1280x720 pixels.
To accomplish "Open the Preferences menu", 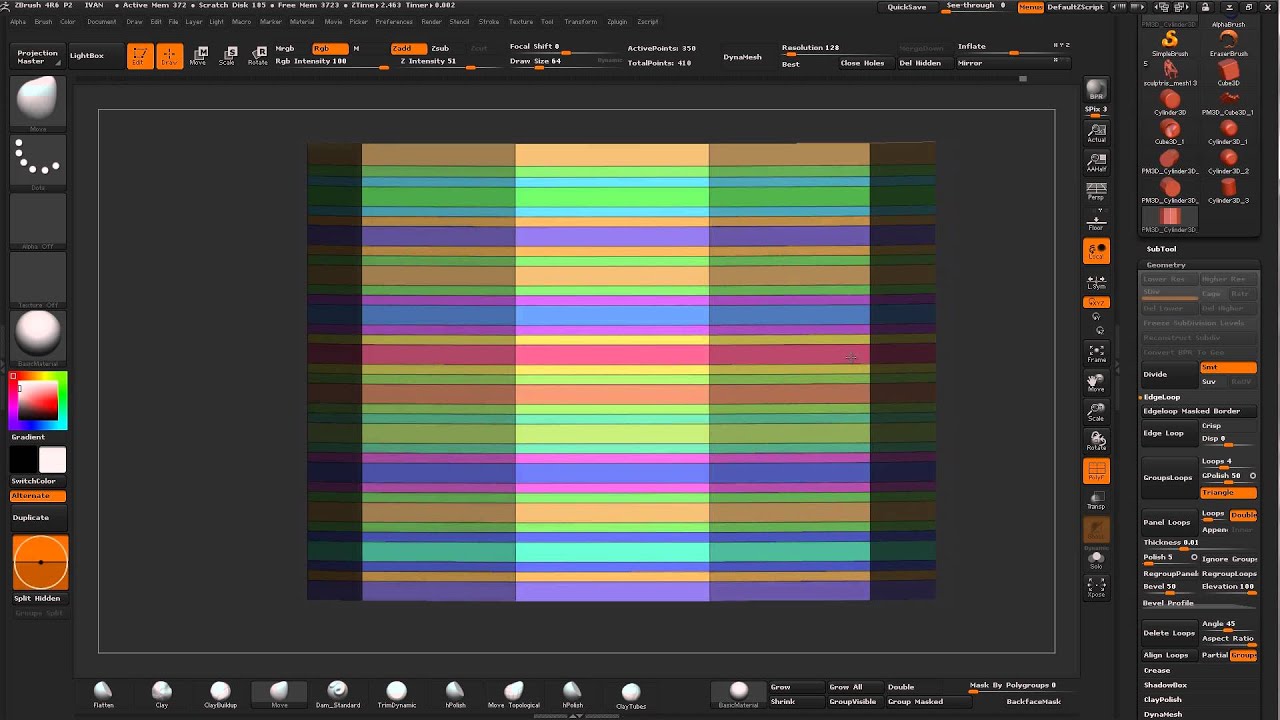I will click(x=394, y=21).
